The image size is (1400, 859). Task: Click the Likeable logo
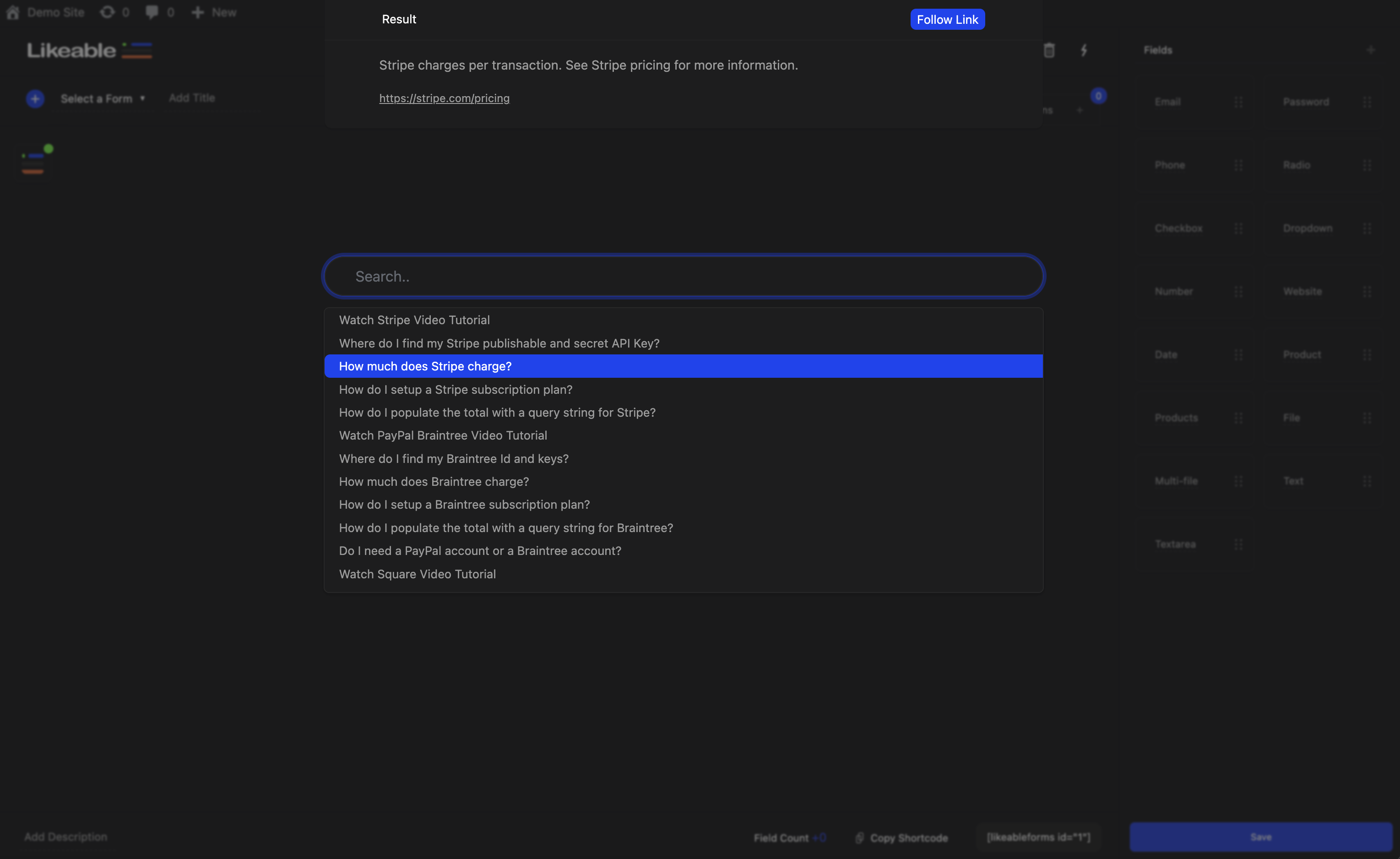(90, 50)
